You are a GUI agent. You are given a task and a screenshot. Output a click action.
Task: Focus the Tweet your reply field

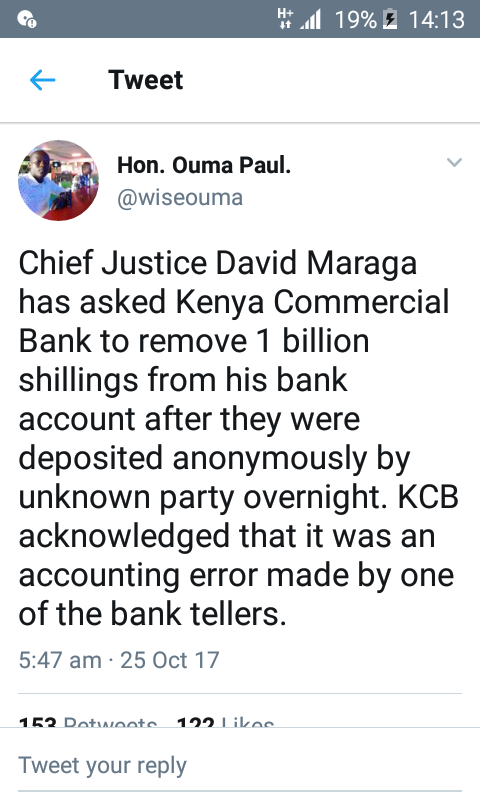click(240, 765)
